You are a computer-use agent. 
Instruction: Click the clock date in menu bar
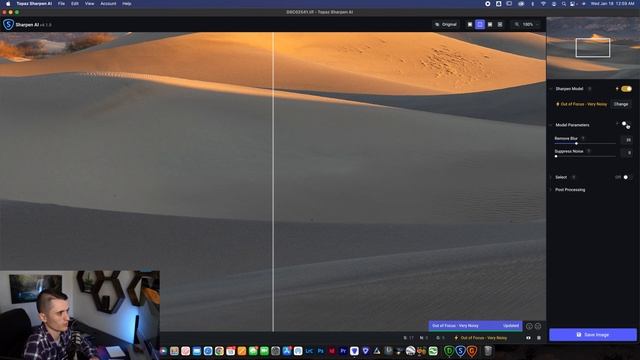613,4
